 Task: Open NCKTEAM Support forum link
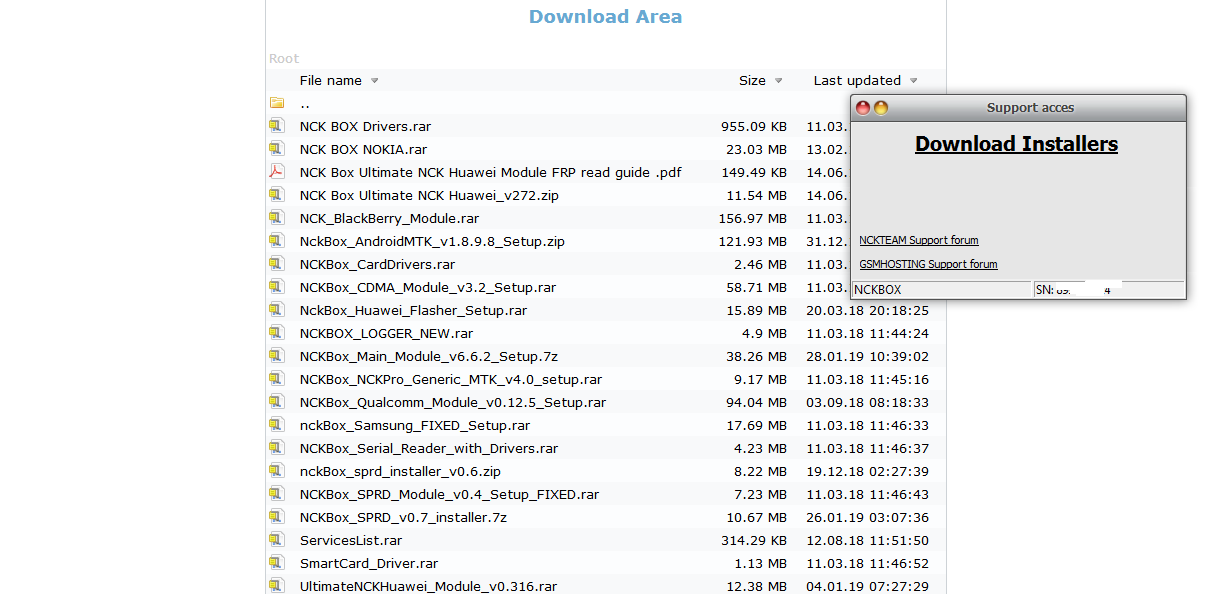point(919,240)
